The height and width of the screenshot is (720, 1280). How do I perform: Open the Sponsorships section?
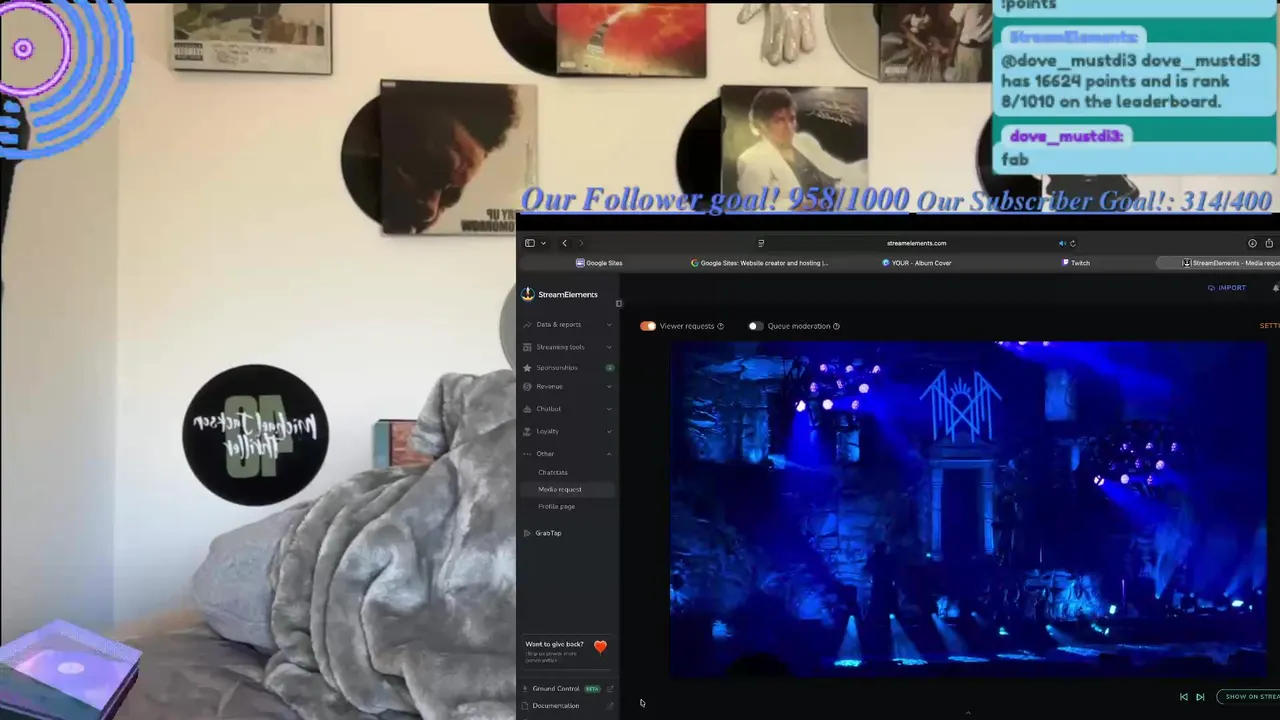click(556, 368)
